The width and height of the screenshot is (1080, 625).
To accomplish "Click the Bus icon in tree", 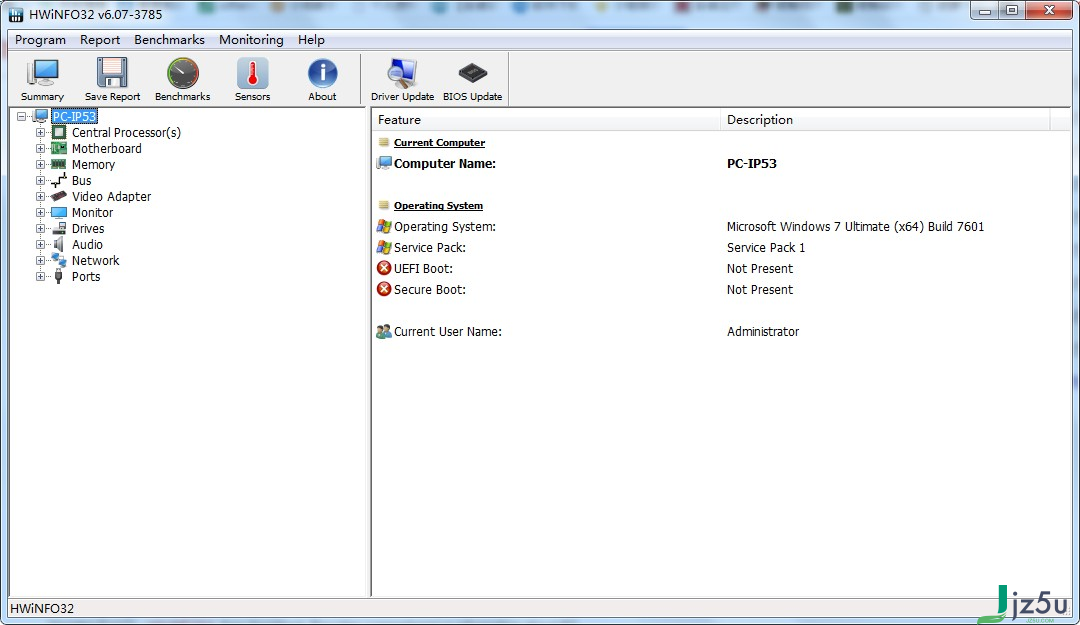I will [59, 181].
